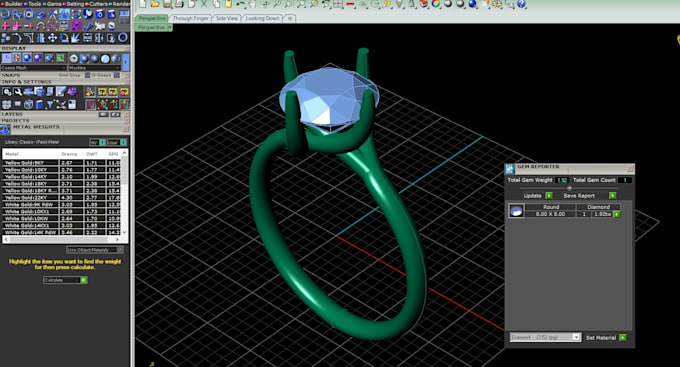Screen dimensions: 680x367
Task: Click the purple dice pattern tool icon
Action: pyautogui.click(x=76, y=26)
